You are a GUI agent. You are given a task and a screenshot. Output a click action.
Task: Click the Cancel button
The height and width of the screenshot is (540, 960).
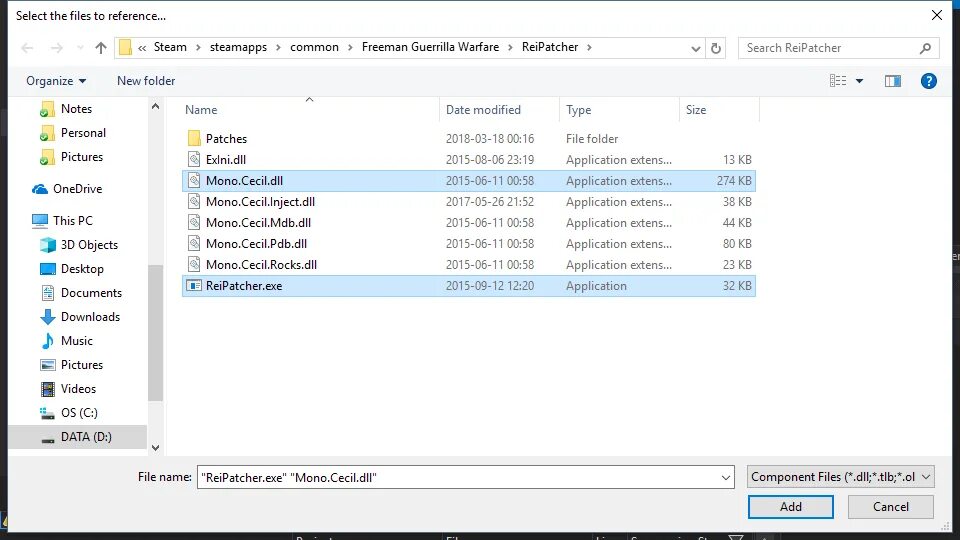point(891,506)
